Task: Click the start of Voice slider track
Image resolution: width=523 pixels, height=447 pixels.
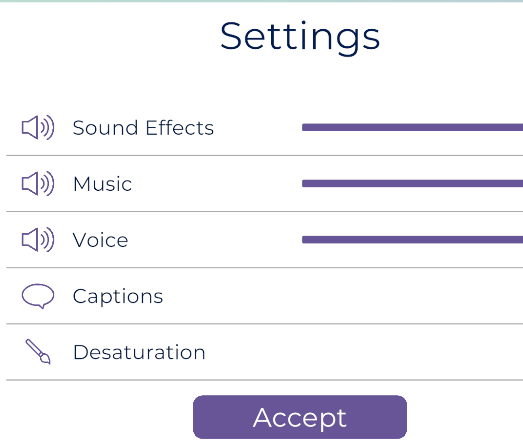Action: point(304,240)
